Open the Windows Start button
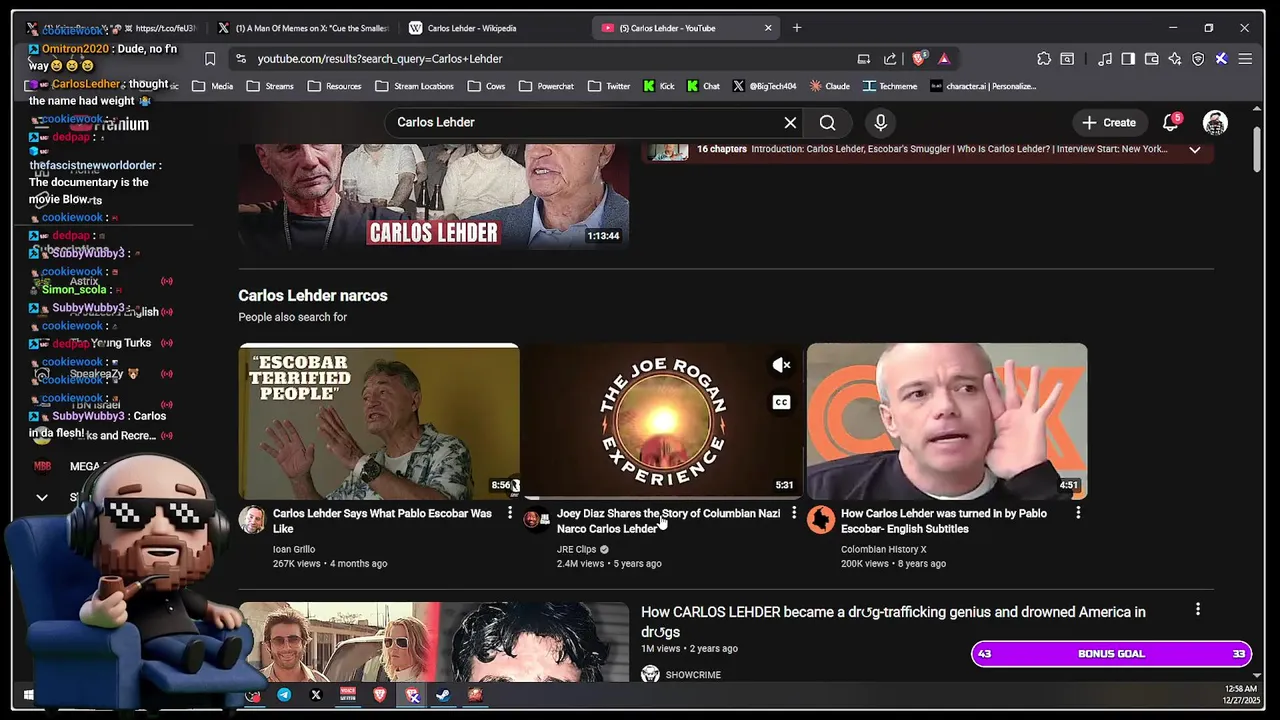 pos(28,695)
